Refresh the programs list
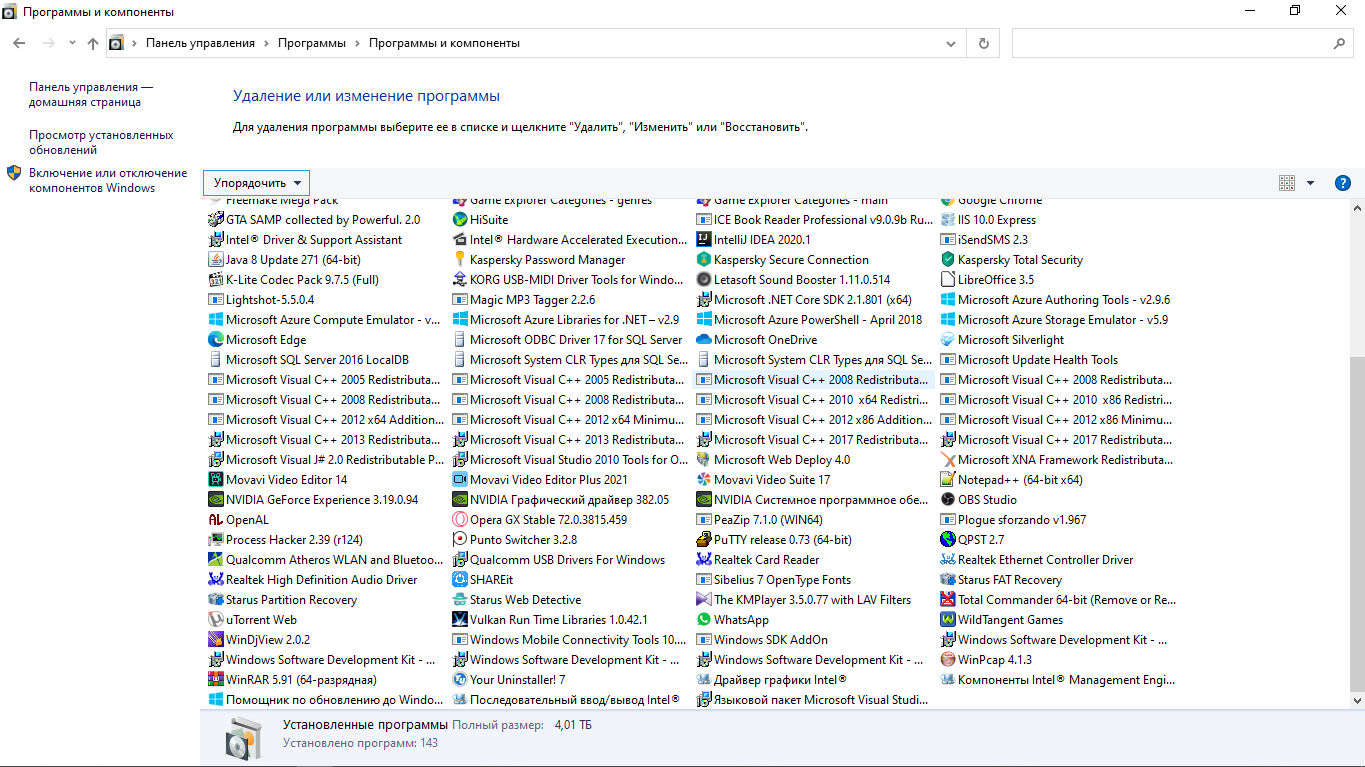Image resolution: width=1365 pixels, height=767 pixels. pyautogui.click(x=984, y=44)
